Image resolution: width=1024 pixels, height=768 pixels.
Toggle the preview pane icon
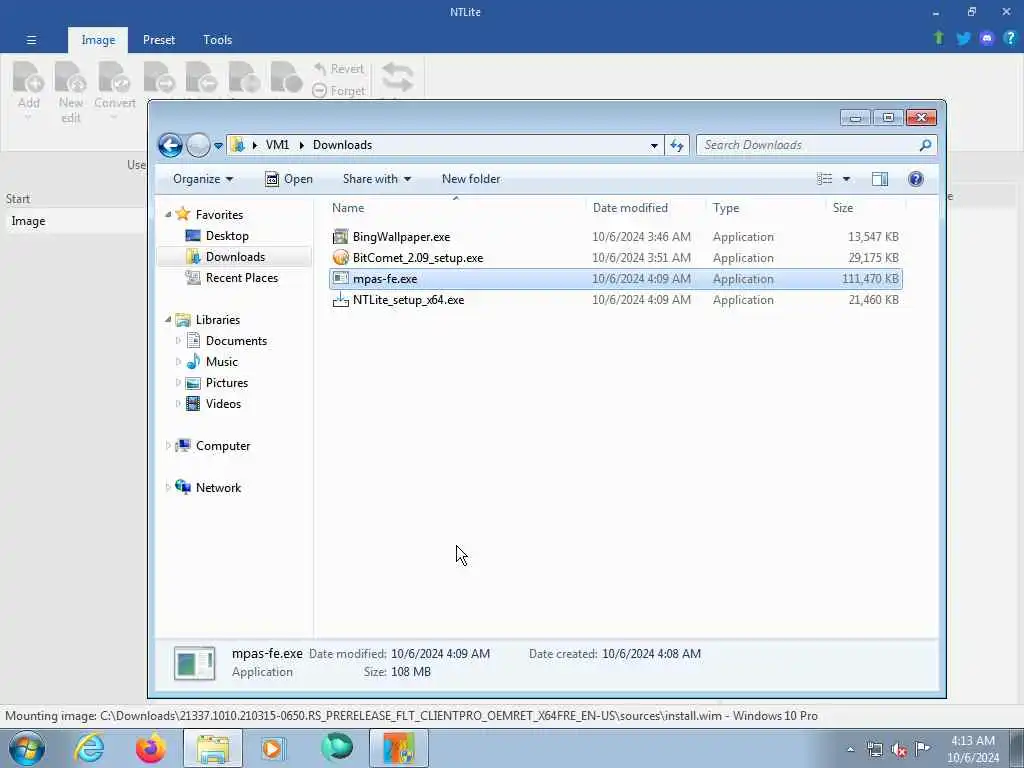click(880, 179)
